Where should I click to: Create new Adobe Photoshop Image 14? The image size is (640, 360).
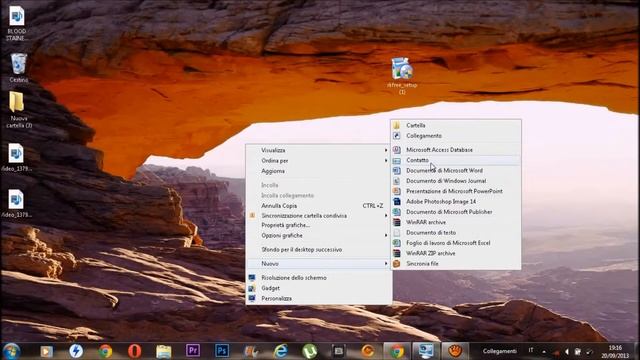tap(456, 201)
